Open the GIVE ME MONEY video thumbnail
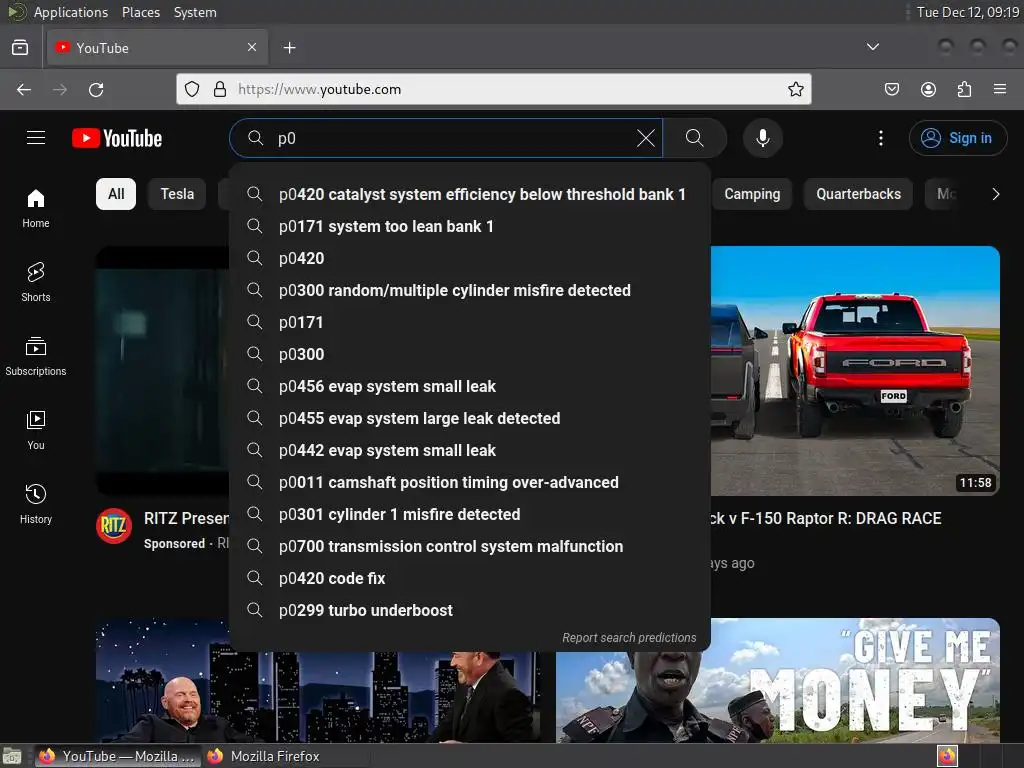 pyautogui.click(x=778, y=680)
